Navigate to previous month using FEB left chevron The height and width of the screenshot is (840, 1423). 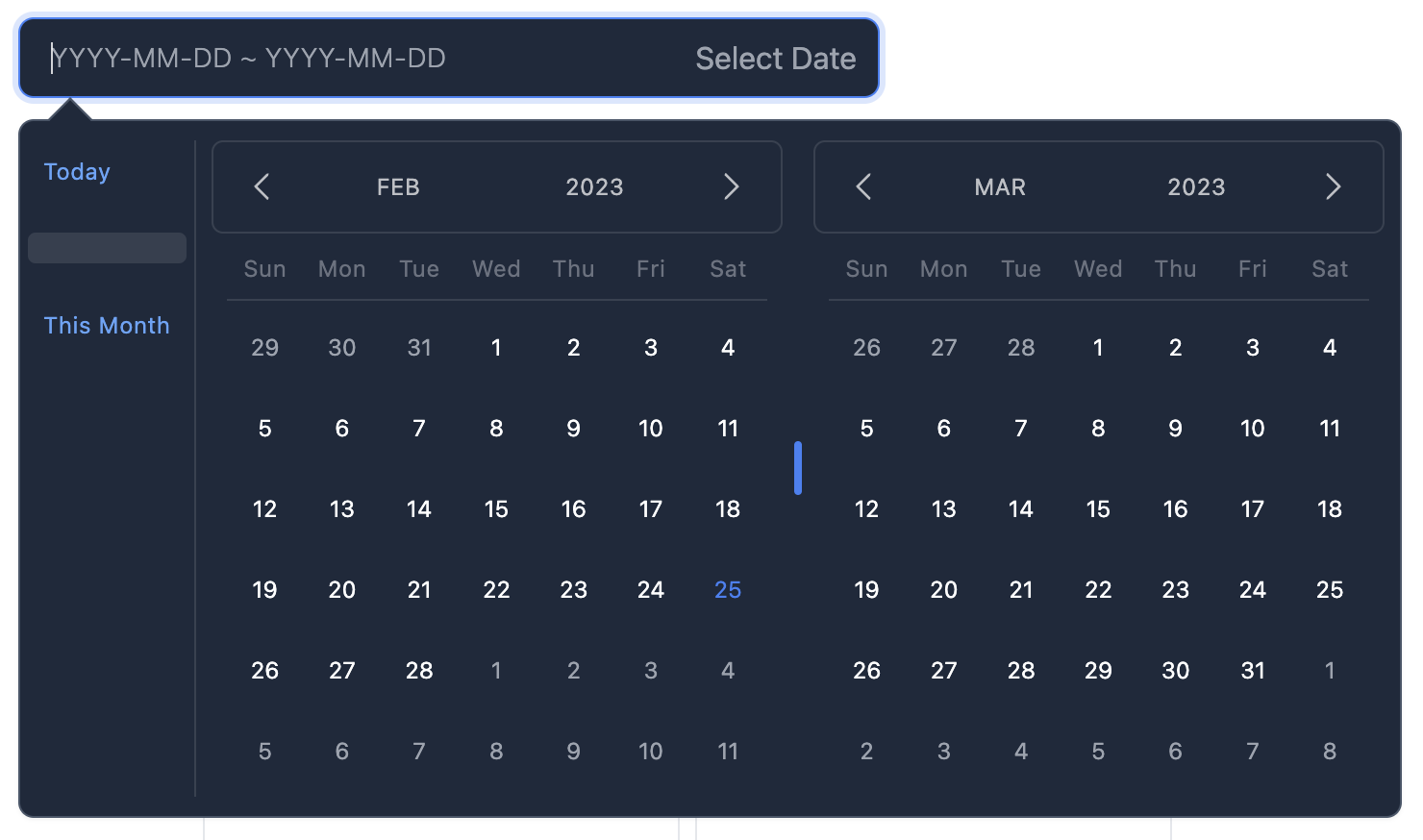point(262,186)
